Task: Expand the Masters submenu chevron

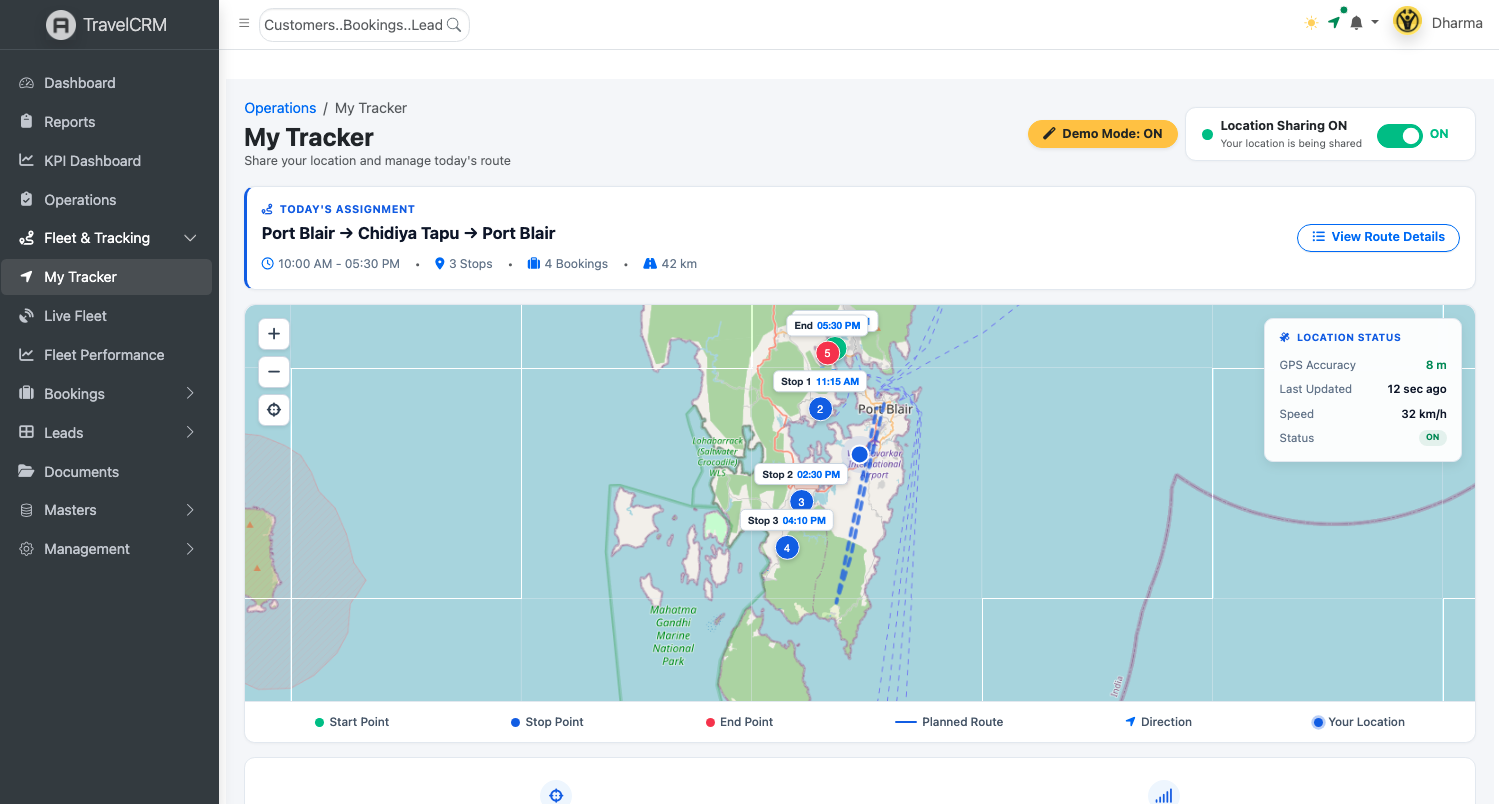Action: click(190, 510)
